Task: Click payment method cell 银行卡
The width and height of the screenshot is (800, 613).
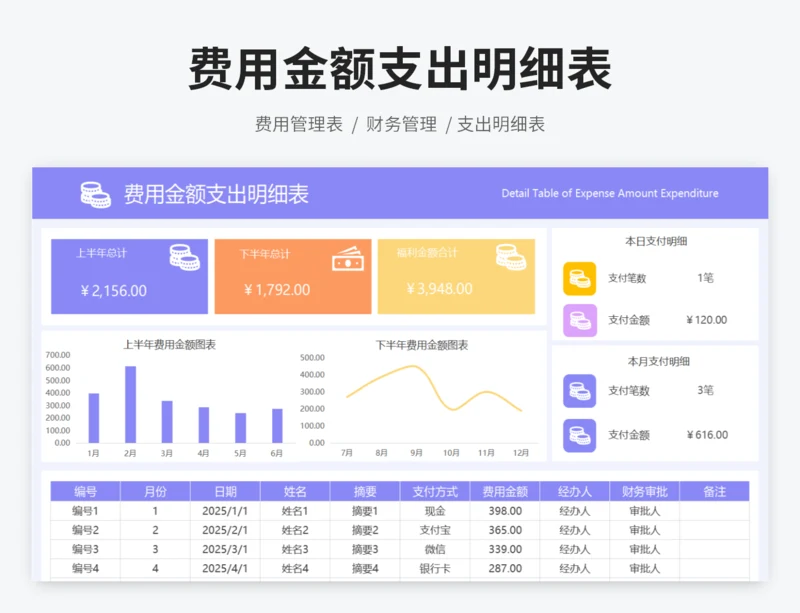Action: (435, 568)
